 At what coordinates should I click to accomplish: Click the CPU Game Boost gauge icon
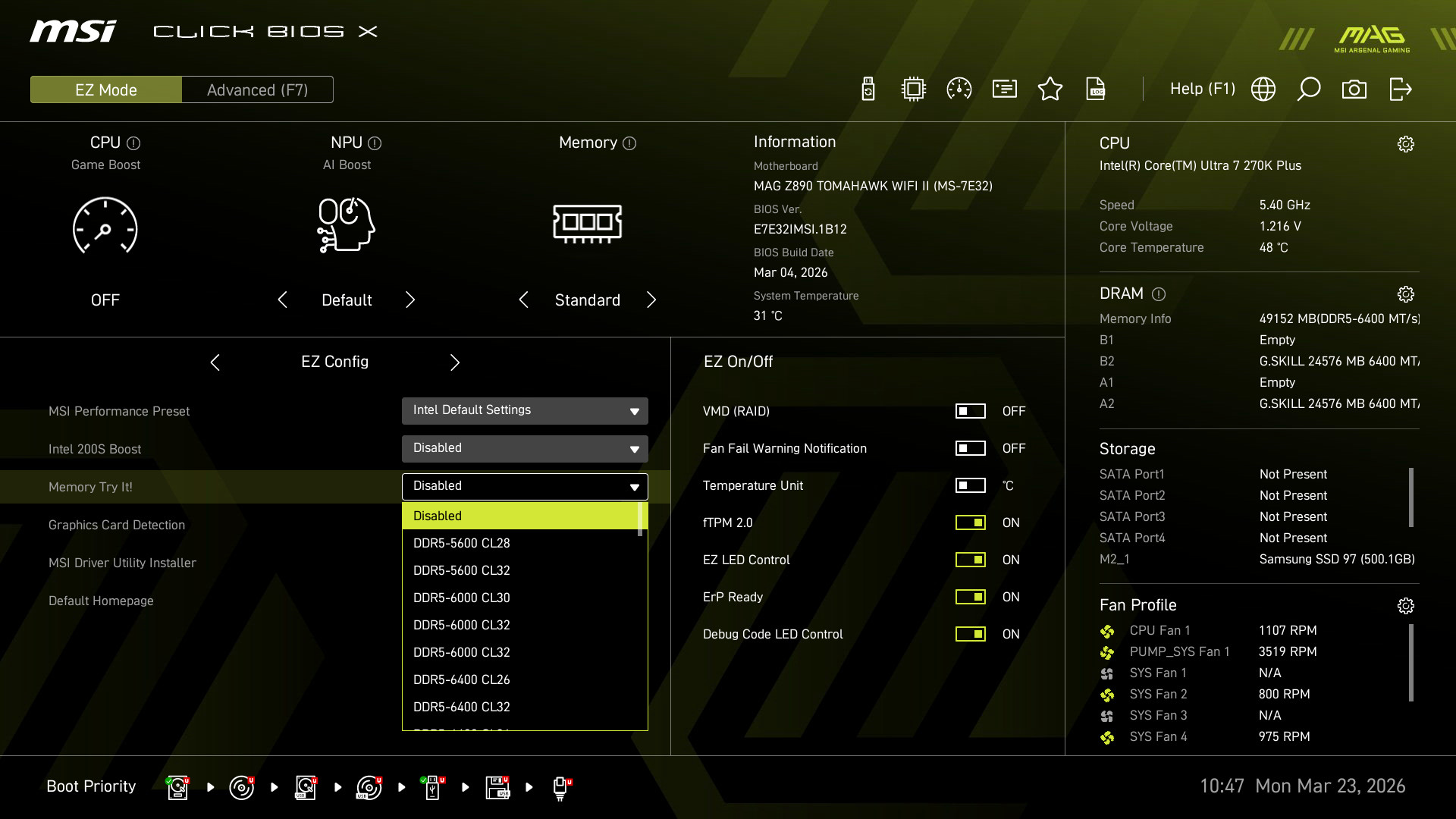point(105,226)
